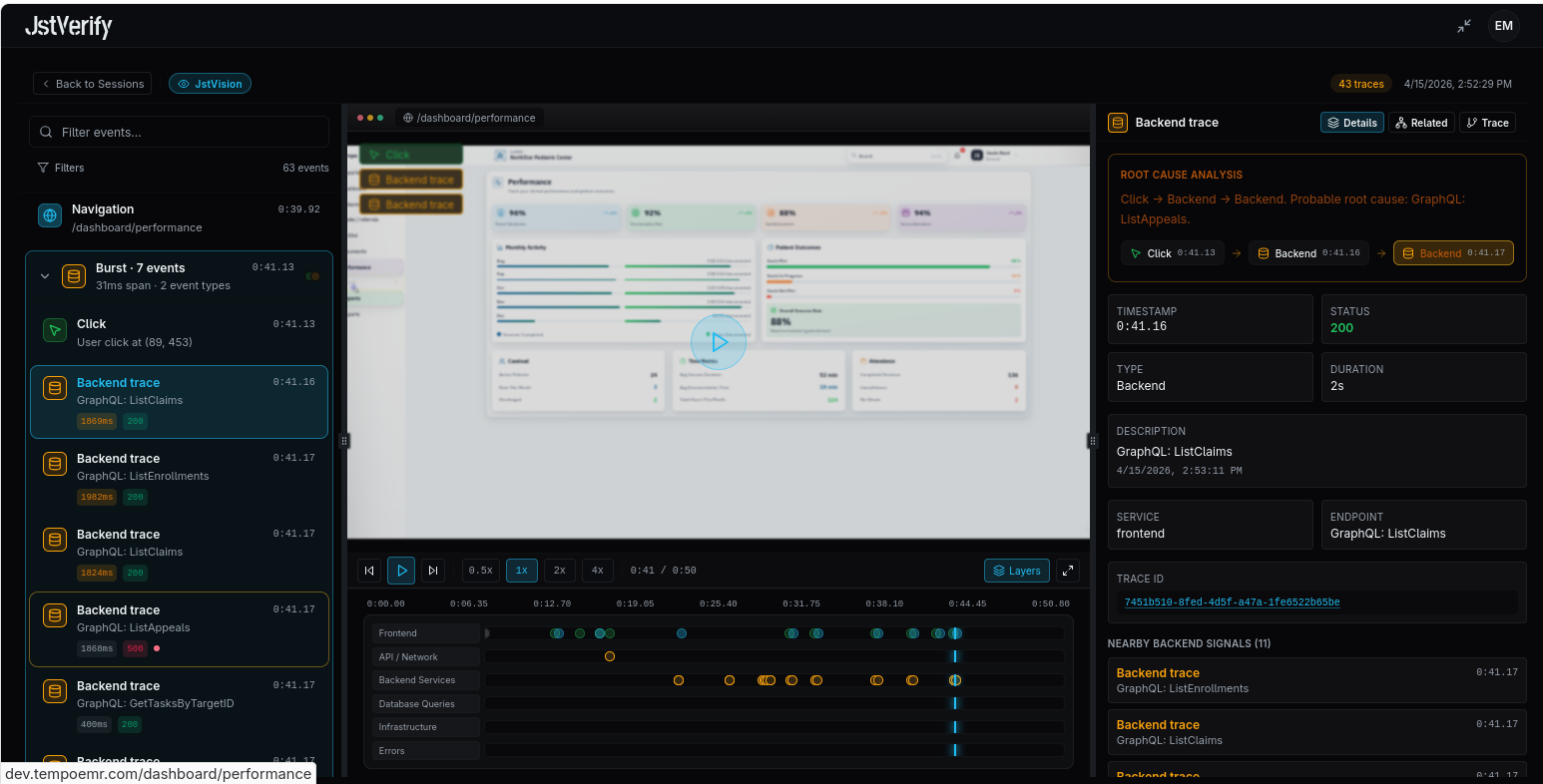The width and height of the screenshot is (1543, 784).
Task: Click the JstVerify logo
Action: tap(69, 26)
